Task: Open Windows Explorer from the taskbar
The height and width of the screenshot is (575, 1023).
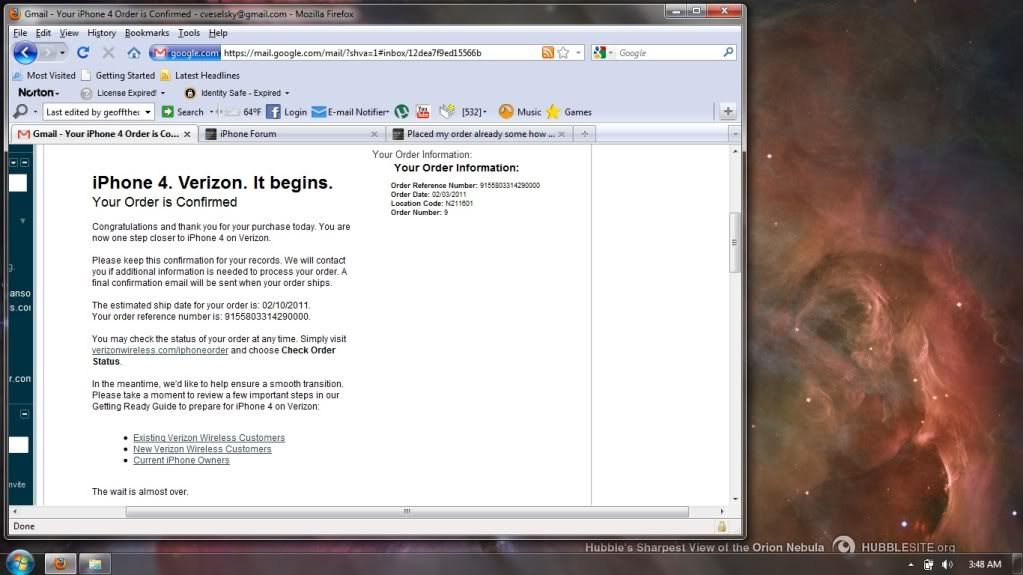Action: point(95,563)
